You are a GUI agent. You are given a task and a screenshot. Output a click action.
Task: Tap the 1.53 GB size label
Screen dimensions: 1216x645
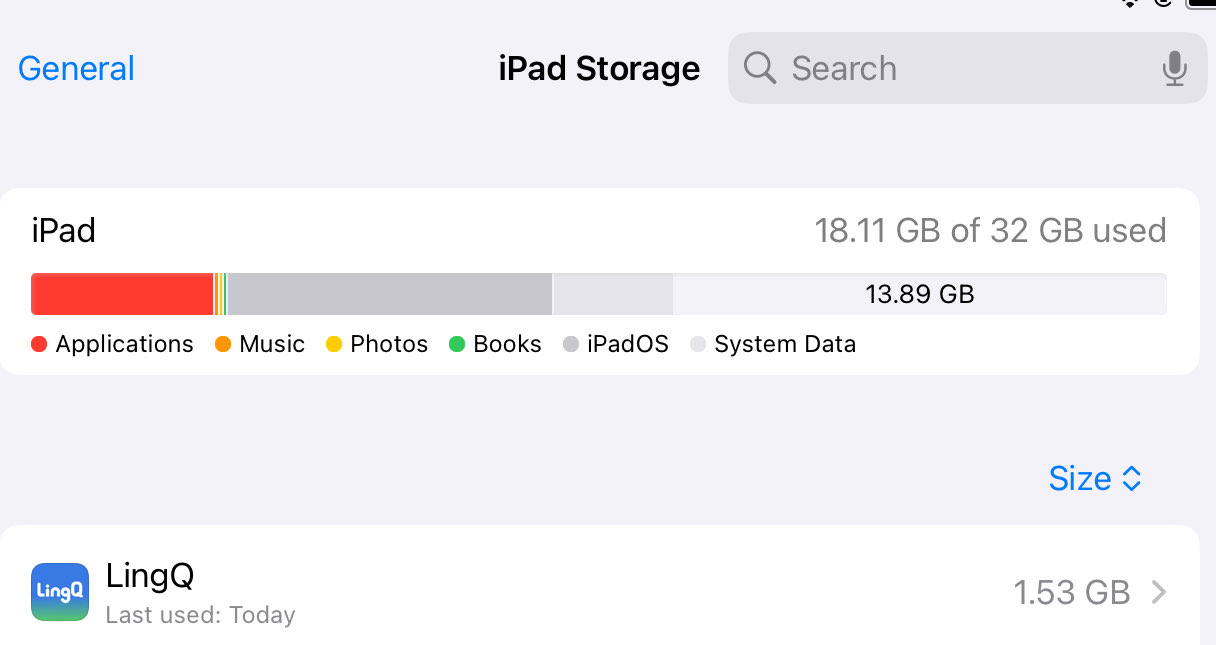pyautogui.click(x=1072, y=592)
